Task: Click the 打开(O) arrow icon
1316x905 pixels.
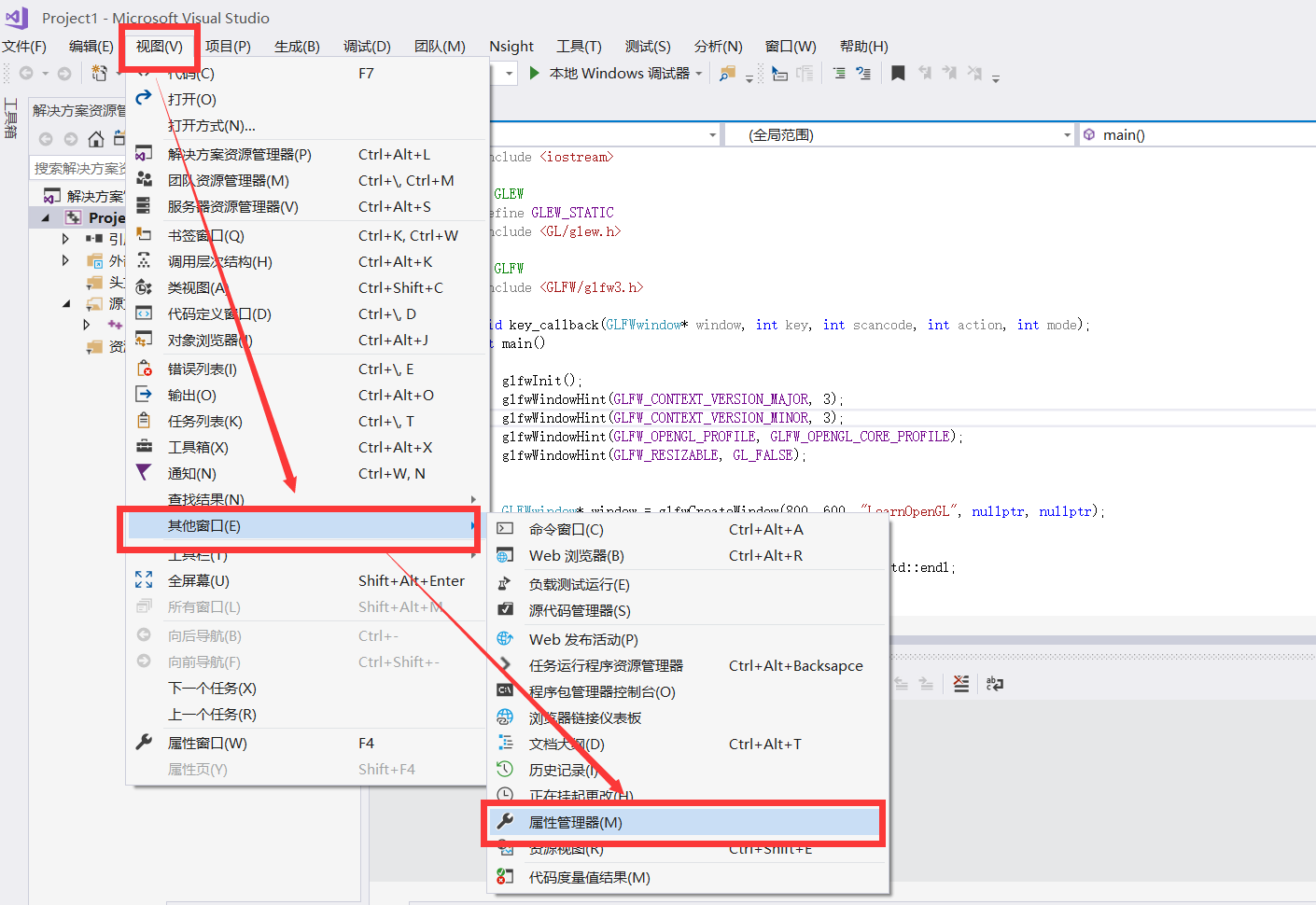Action: coord(144,97)
